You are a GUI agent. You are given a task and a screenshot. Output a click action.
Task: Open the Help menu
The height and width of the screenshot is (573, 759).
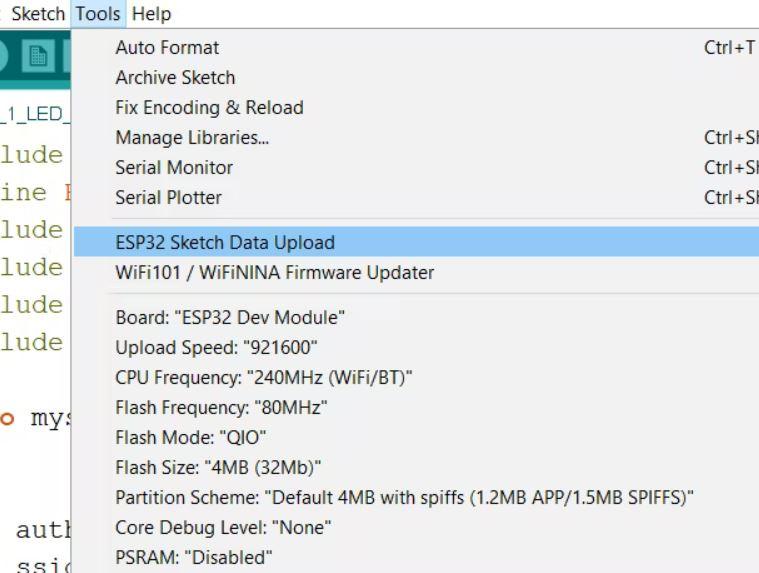pyautogui.click(x=151, y=14)
